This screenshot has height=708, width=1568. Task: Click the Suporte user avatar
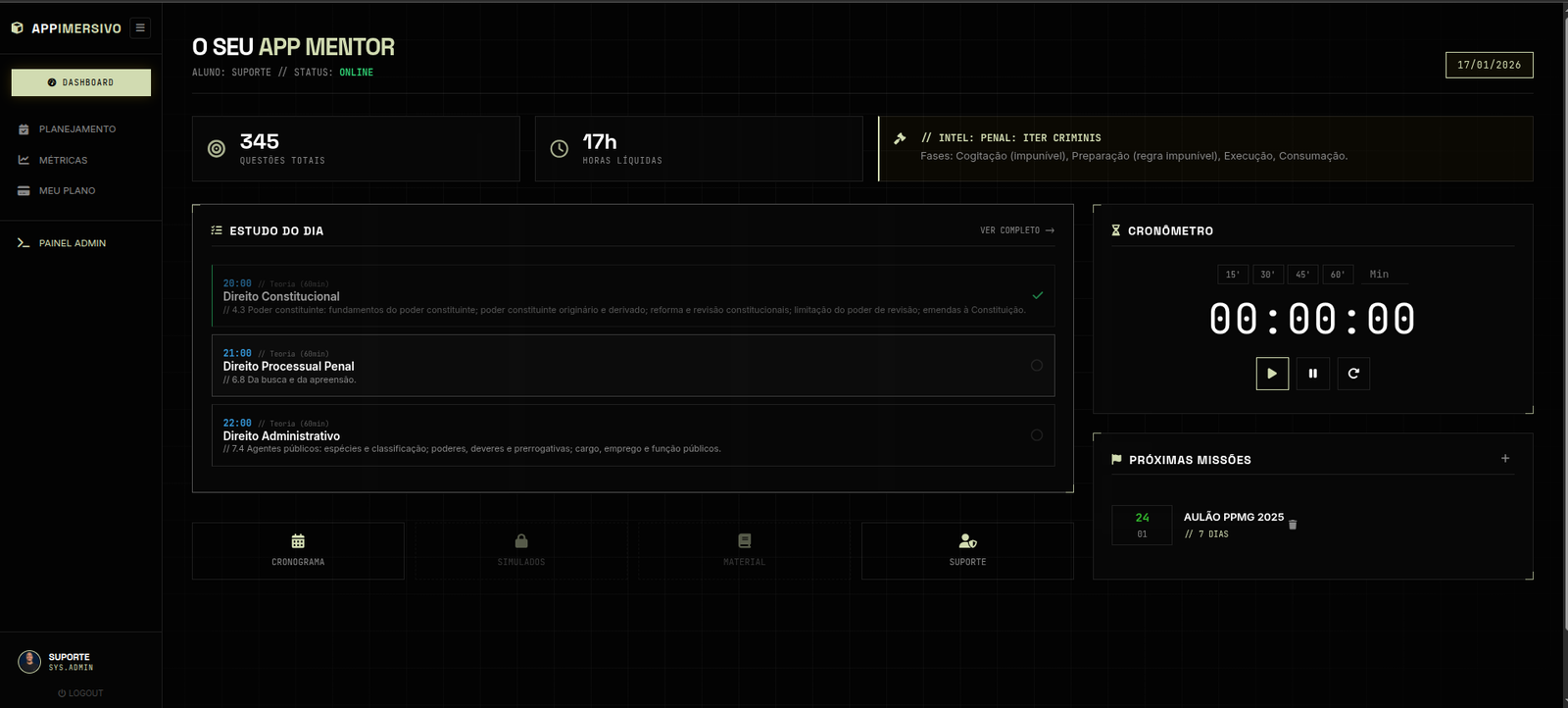(x=29, y=661)
